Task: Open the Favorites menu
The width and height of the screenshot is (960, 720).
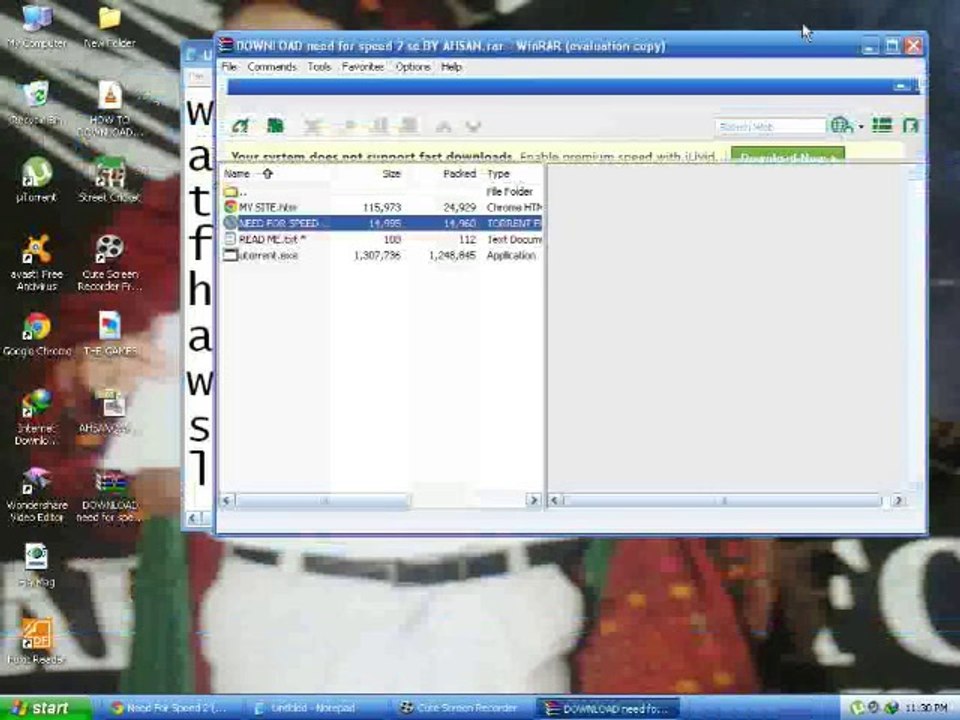Action: [363, 67]
